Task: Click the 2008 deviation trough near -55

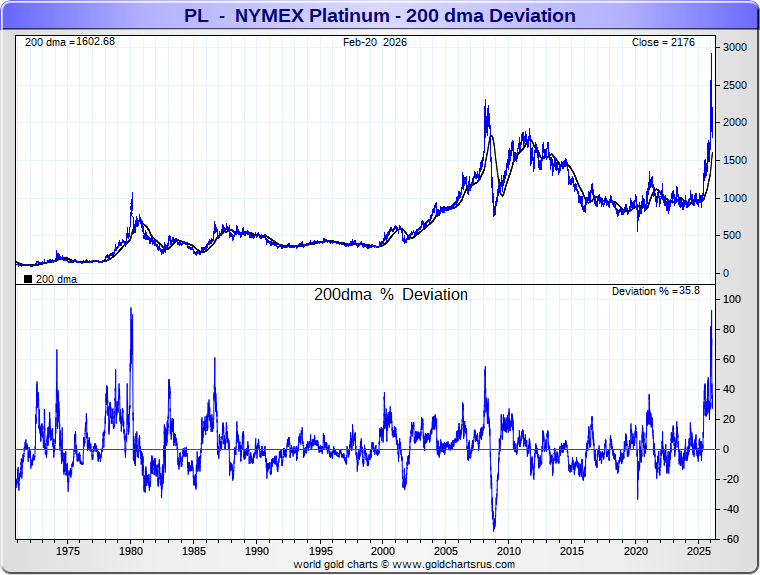Action: (x=494, y=530)
